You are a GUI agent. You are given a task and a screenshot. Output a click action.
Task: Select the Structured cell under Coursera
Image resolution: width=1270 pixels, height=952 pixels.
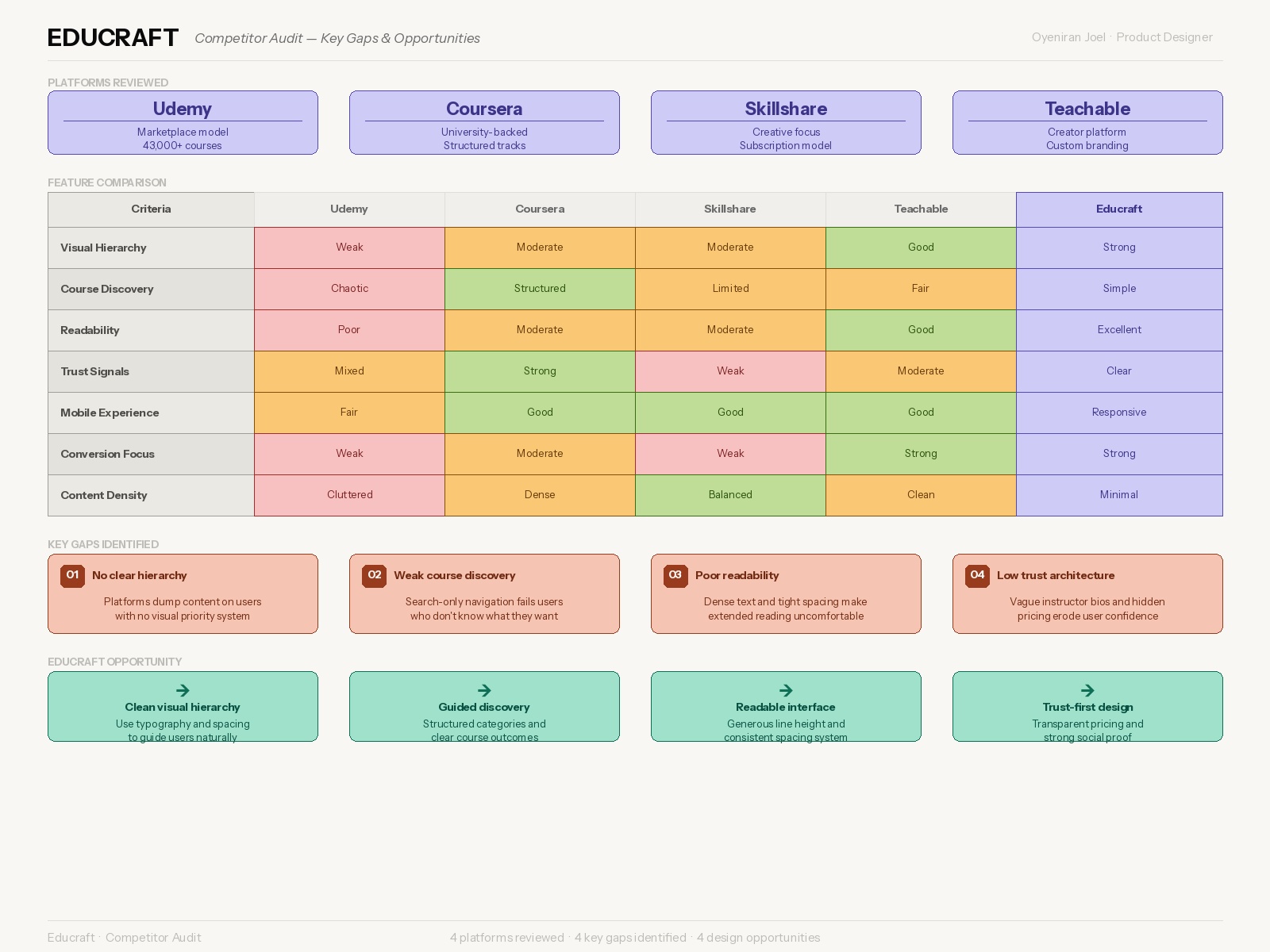pos(540,289)
